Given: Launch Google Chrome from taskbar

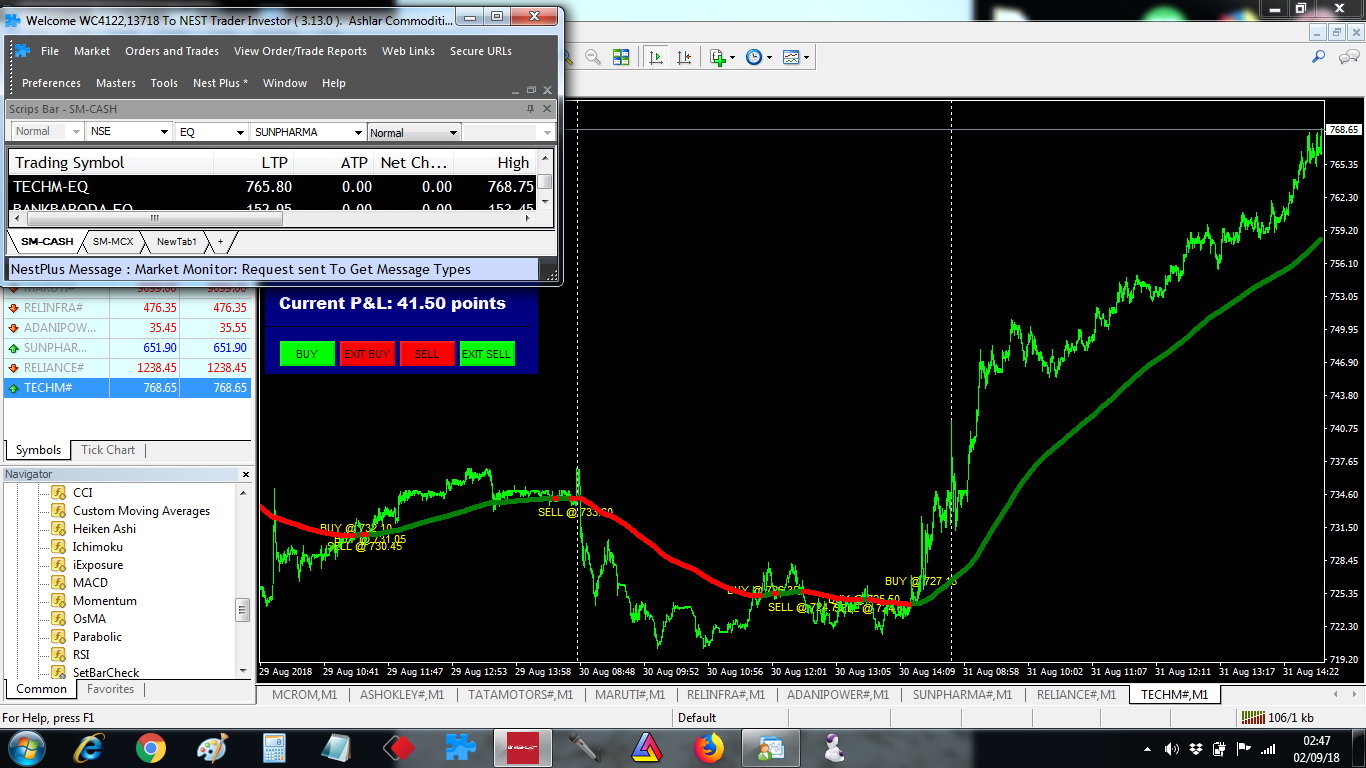Looking at the screenshot, I should [151, 747].
